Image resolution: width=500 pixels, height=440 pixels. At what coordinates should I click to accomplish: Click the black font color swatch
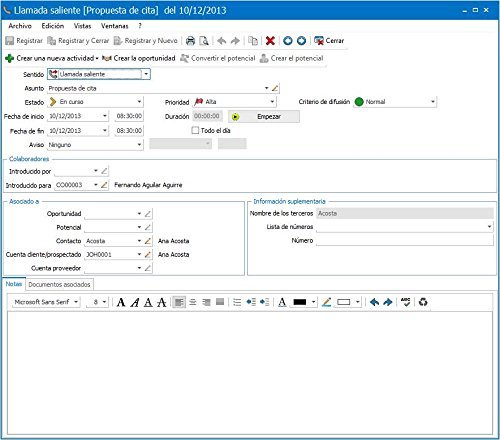299,302
